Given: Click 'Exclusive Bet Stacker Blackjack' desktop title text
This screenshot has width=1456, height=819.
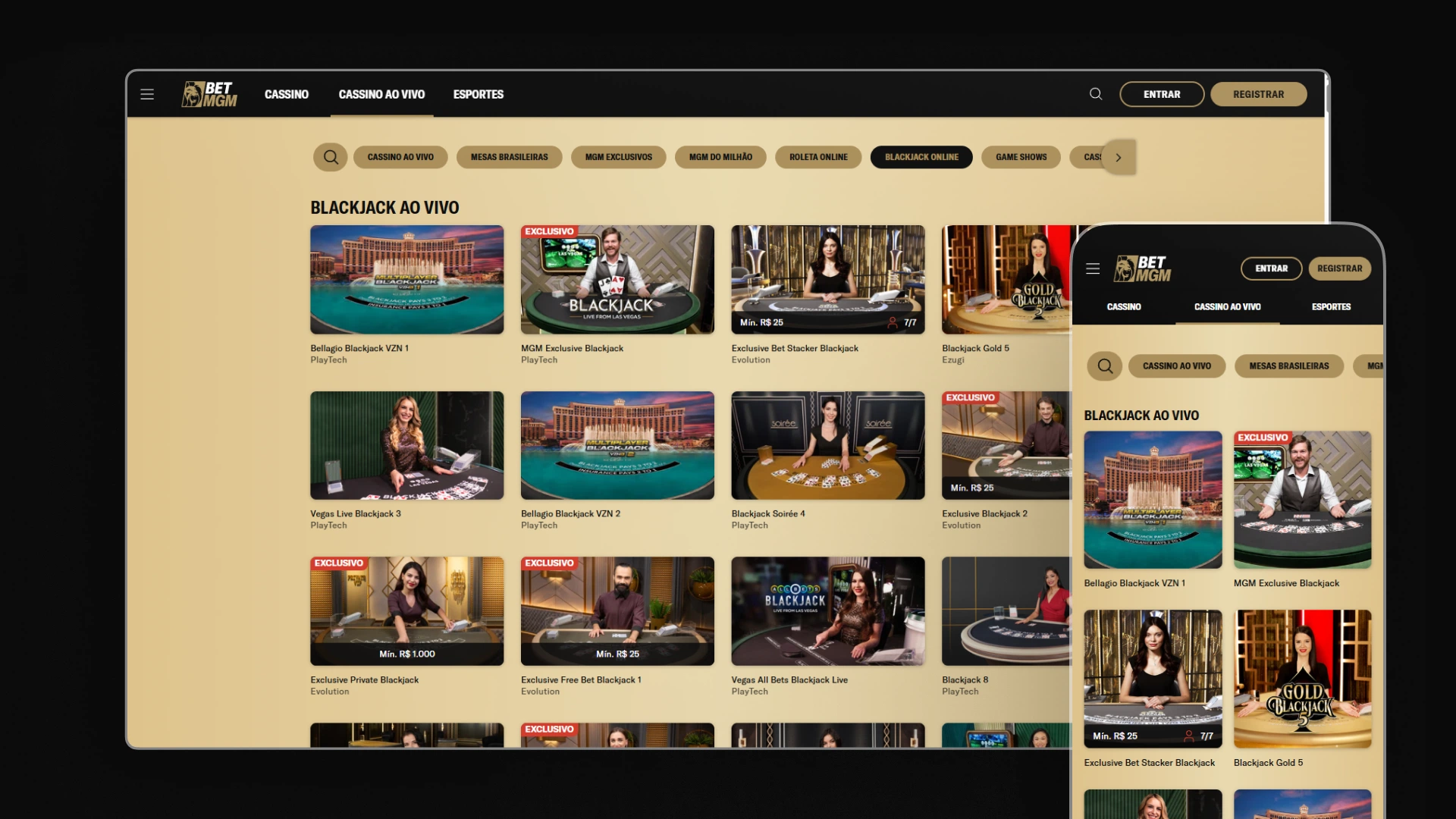Looking at the screenshot, I should point(795,348).
